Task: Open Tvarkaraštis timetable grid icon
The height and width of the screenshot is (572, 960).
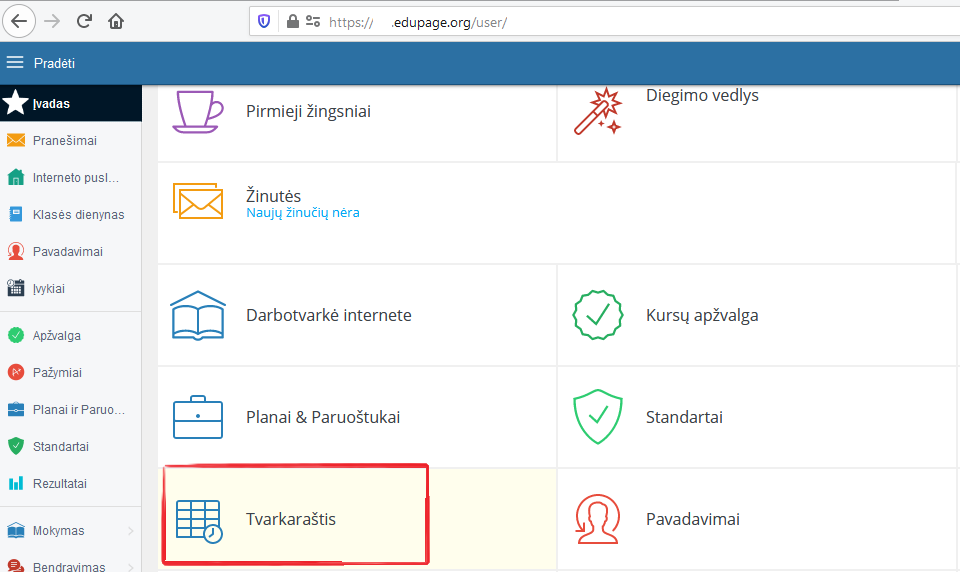Action: tap(199, 522)
